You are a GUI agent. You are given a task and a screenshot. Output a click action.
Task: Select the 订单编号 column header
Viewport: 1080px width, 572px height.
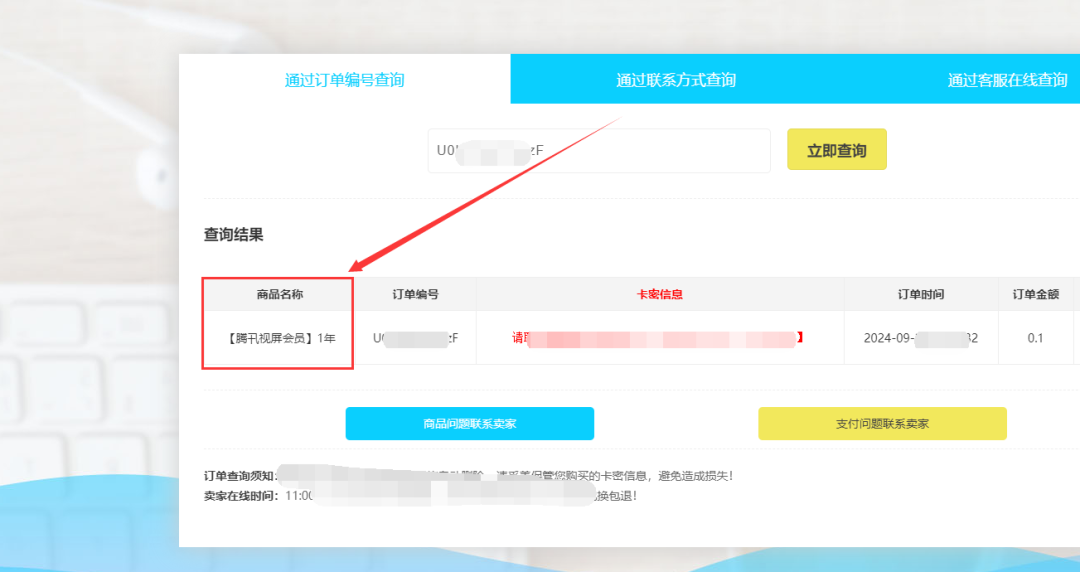415,294
